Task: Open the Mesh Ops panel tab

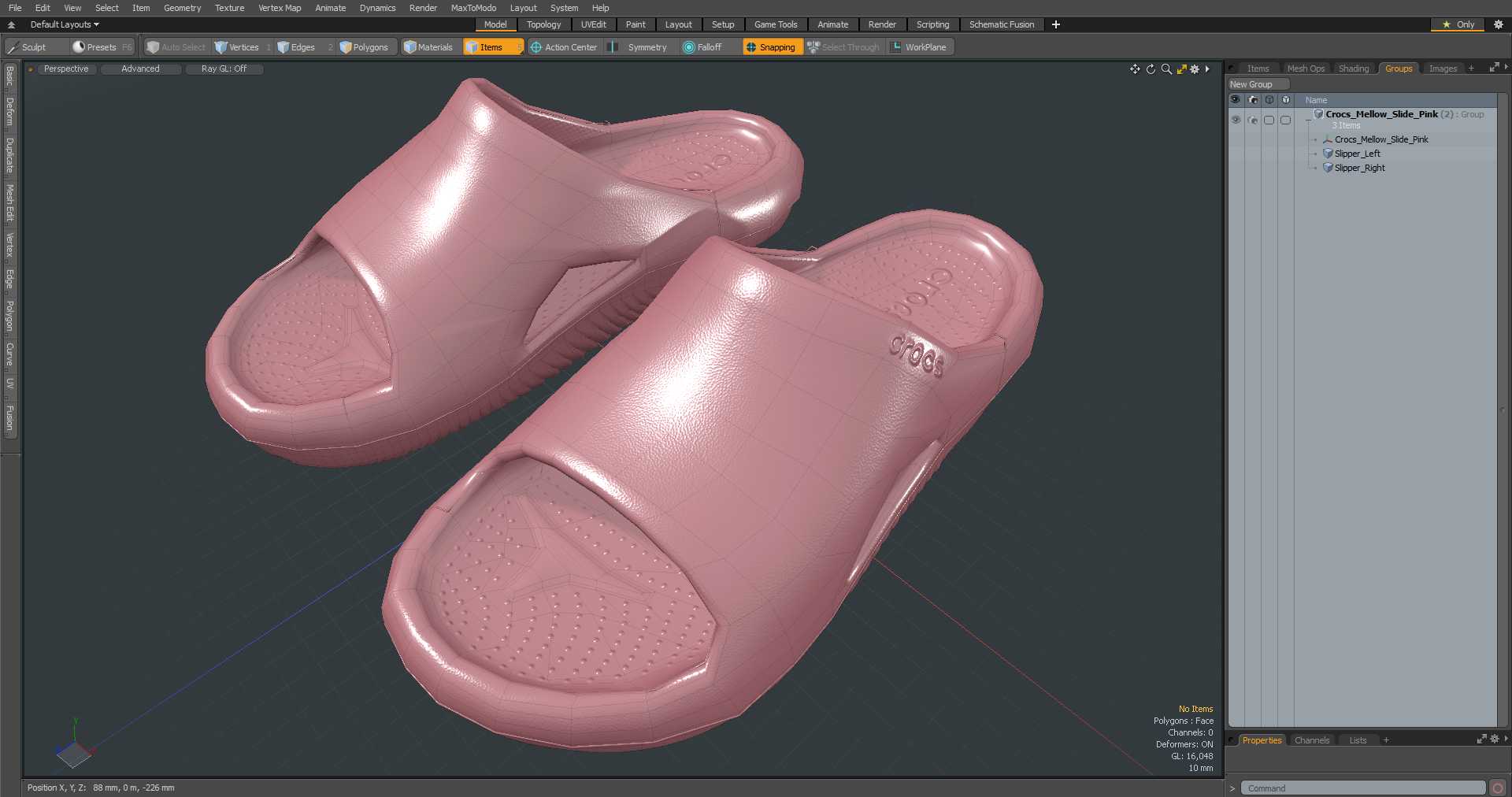Action: (1306, 69)
